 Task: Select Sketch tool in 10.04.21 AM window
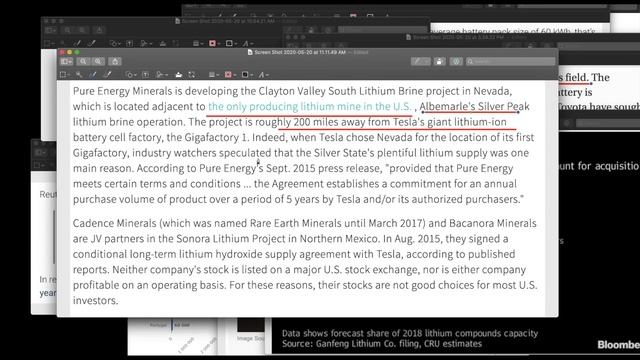click(77, 43)
